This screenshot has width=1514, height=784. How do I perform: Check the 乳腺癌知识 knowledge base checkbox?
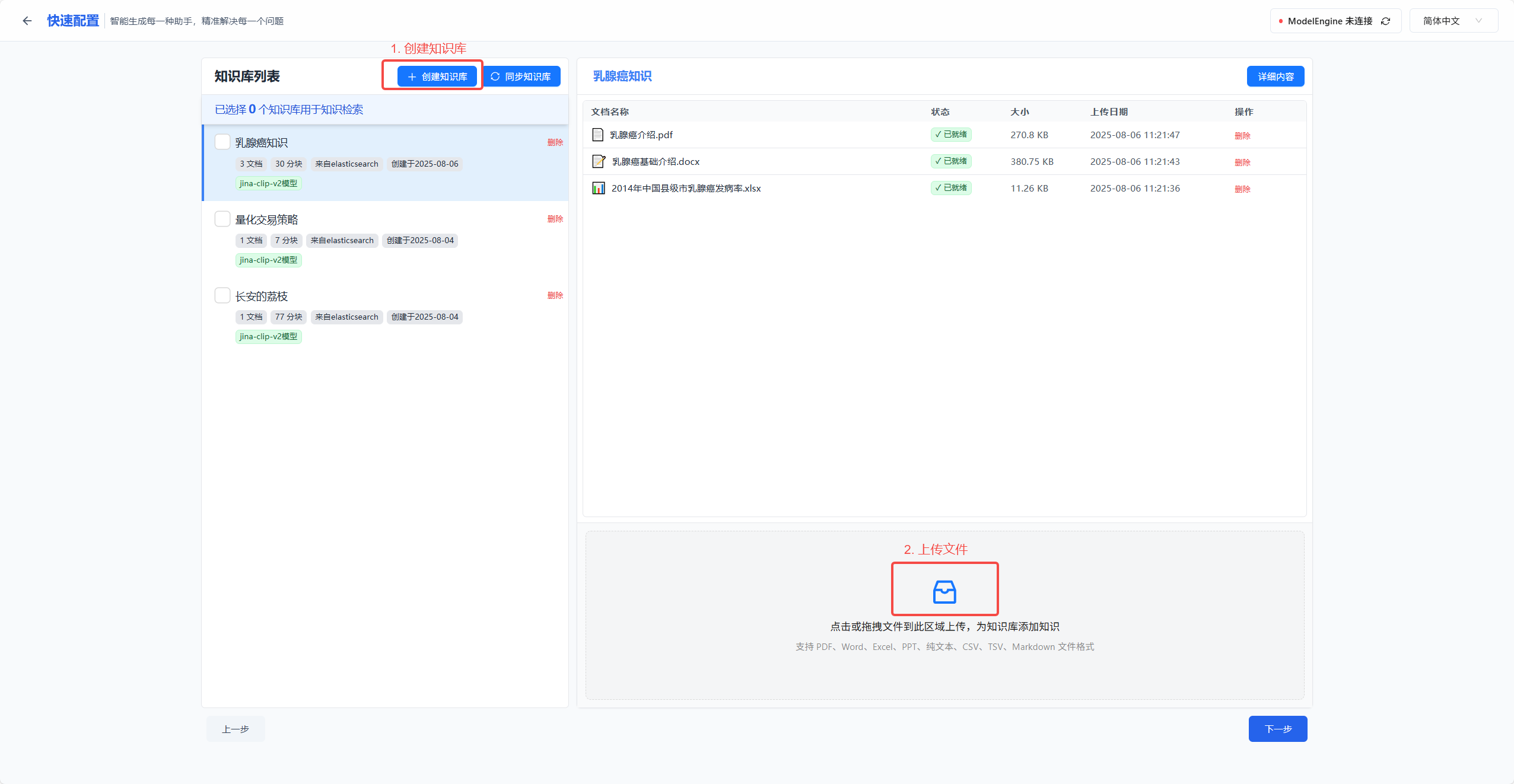222,142
